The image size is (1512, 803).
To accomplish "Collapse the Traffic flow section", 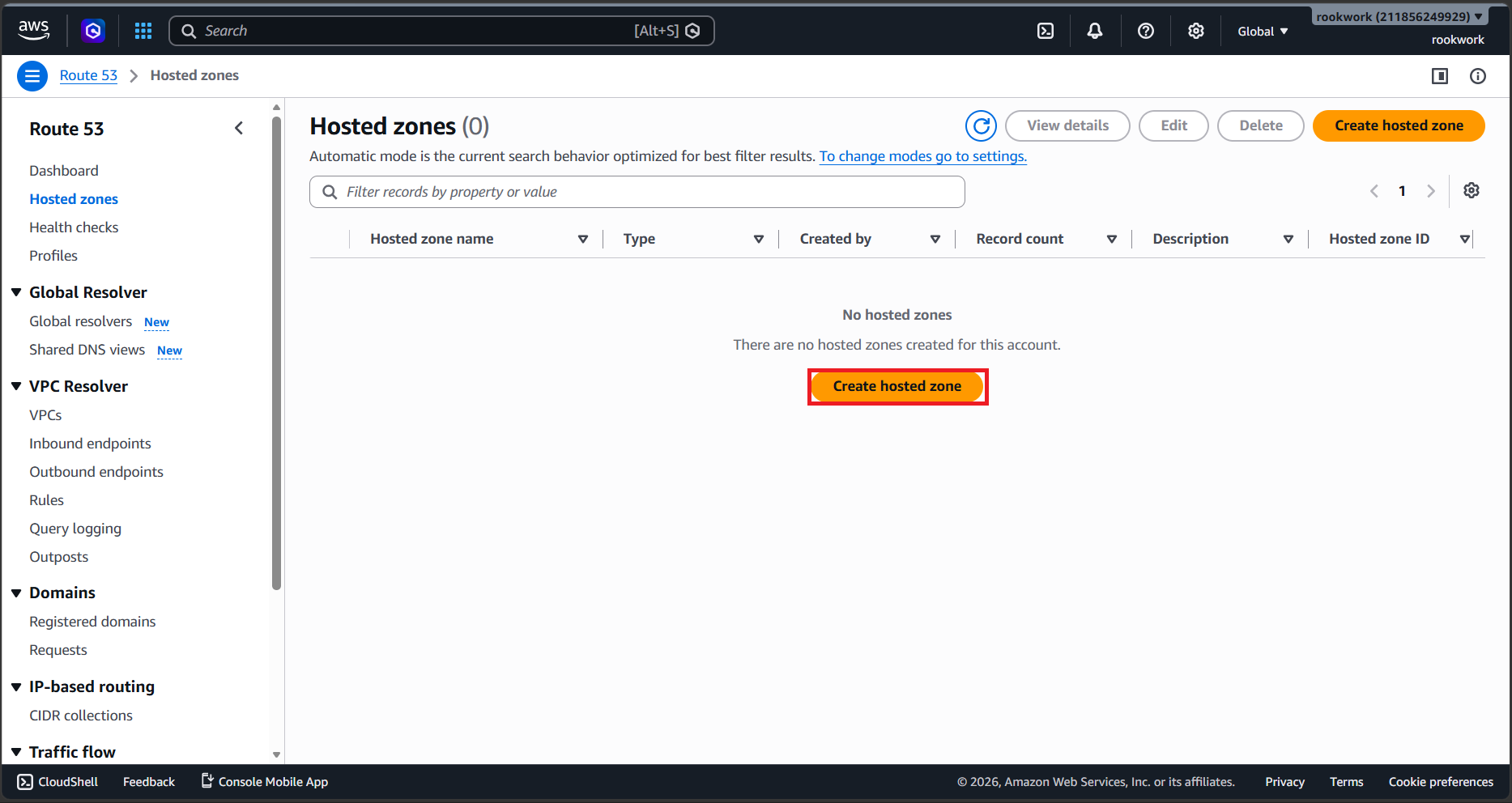I will (16, 752).
